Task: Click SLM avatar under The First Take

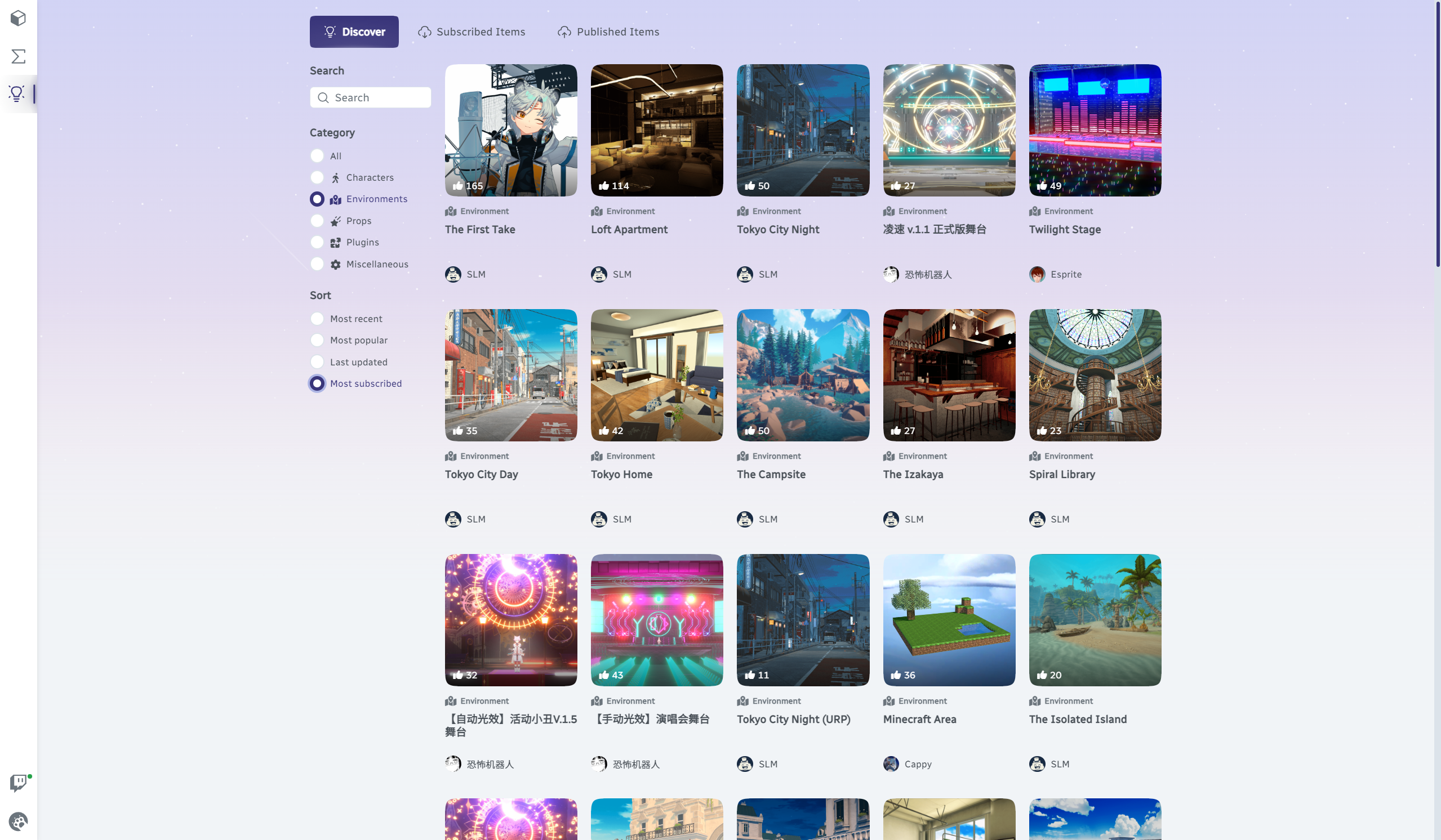Action: (453, 274)
